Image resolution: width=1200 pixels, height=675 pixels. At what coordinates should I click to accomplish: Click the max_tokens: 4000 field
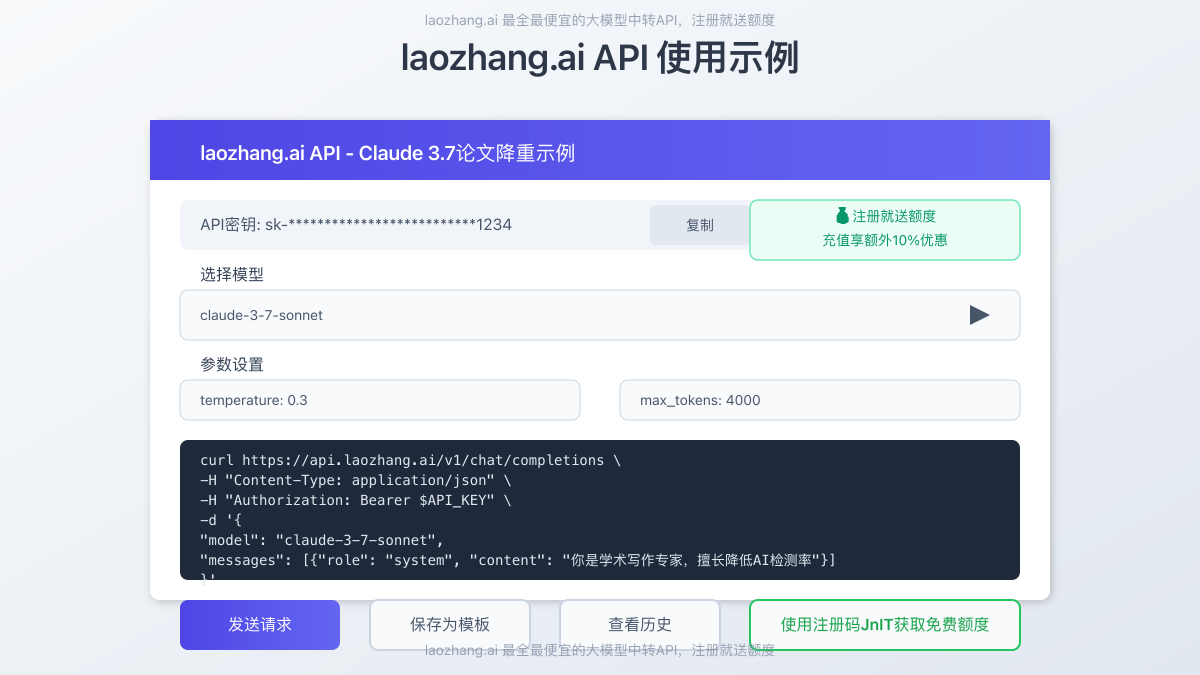820,400
